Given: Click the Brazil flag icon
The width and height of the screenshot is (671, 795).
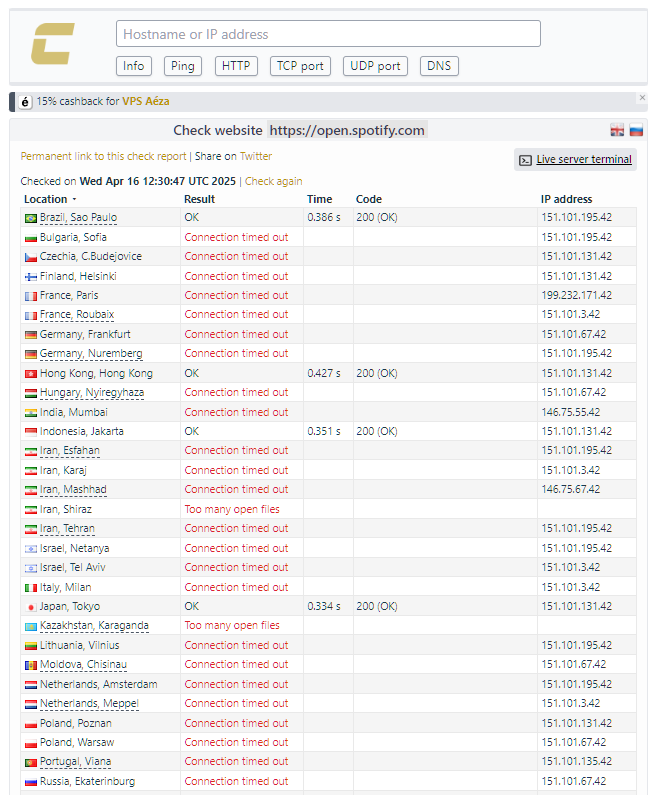Looking at the screenshot, I should tap(30, 218).
